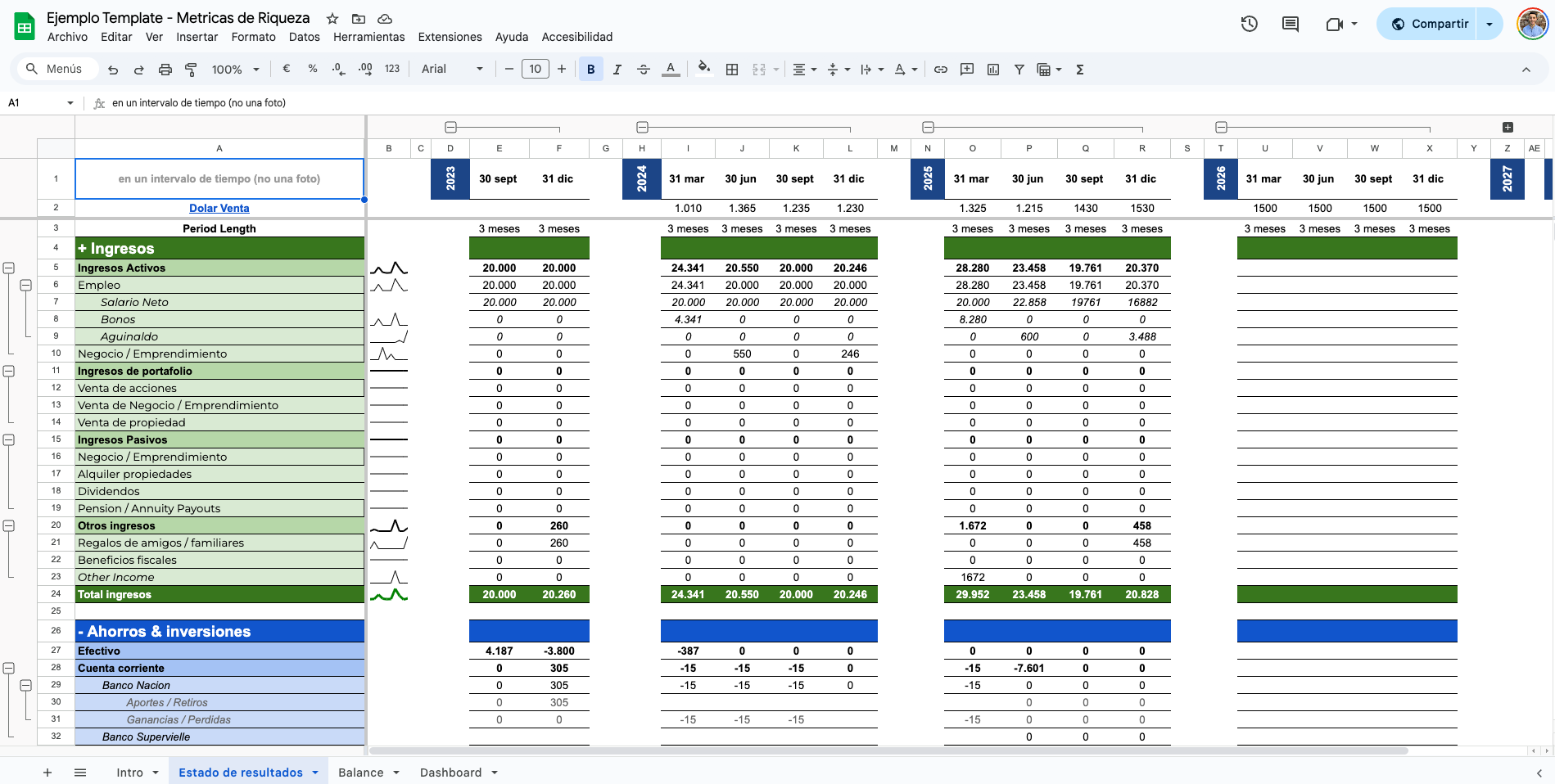The image size is (1555, 784).
Task: Toggle italic formatting
Action: [x=617, y=70]
